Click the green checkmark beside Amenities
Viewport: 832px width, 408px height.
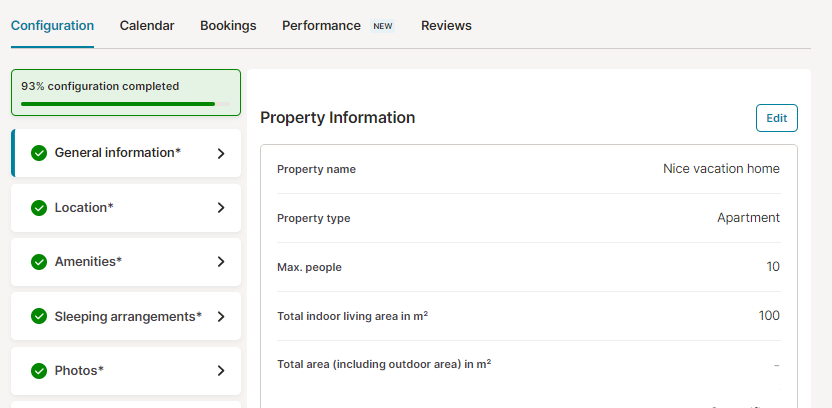(39, 262)
